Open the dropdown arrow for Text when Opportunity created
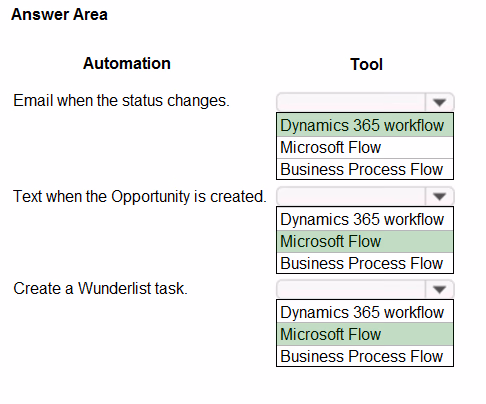Viewport: 486px width, 404px height. [439, 196]
